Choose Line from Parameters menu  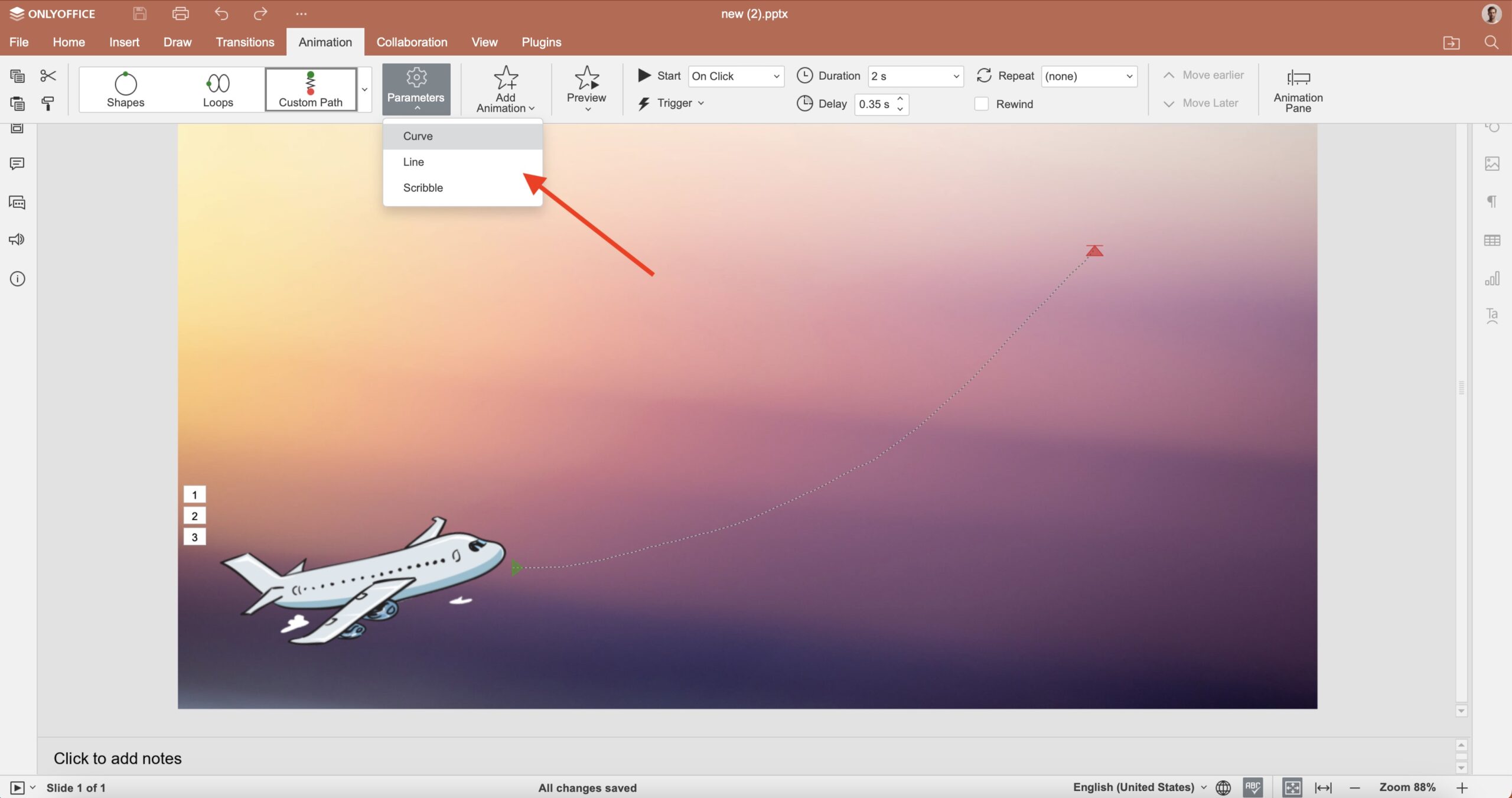pos(462,162)
